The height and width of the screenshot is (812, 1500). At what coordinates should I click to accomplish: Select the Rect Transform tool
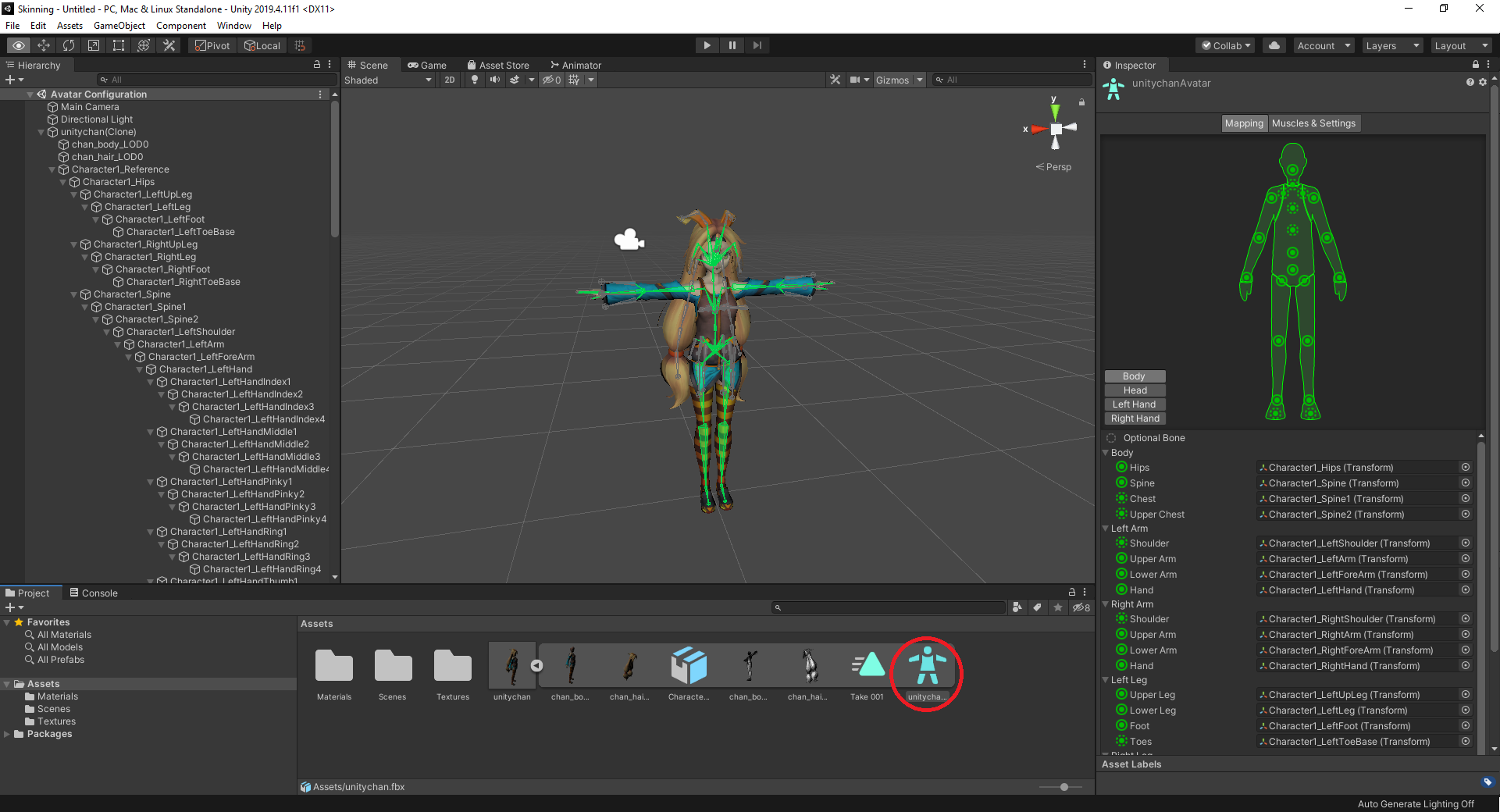[x=118, y=45]
